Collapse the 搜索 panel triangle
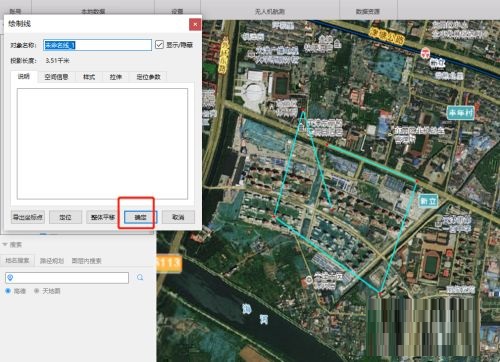 pyautogui.click(x=5, y=245)
